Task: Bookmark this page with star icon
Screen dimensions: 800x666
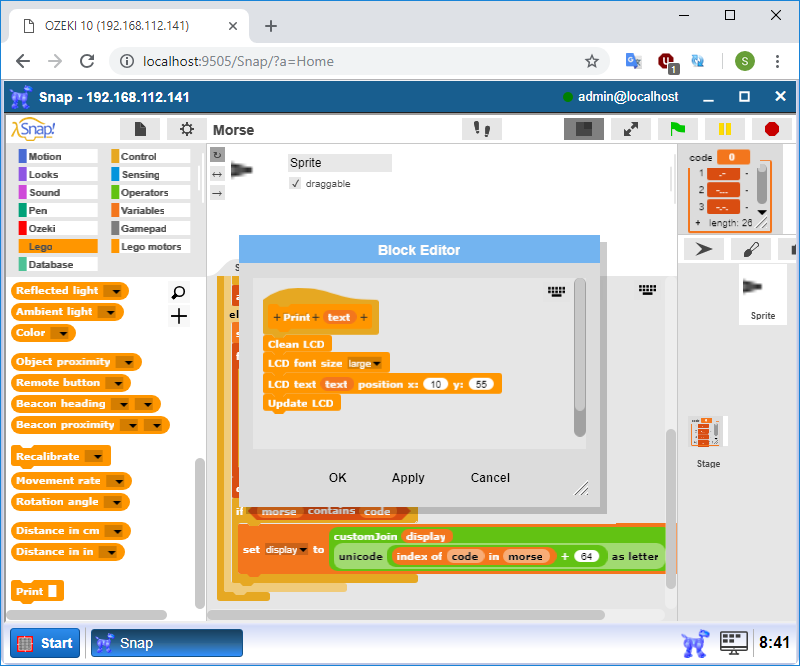Action: click(x=591, y=61)
